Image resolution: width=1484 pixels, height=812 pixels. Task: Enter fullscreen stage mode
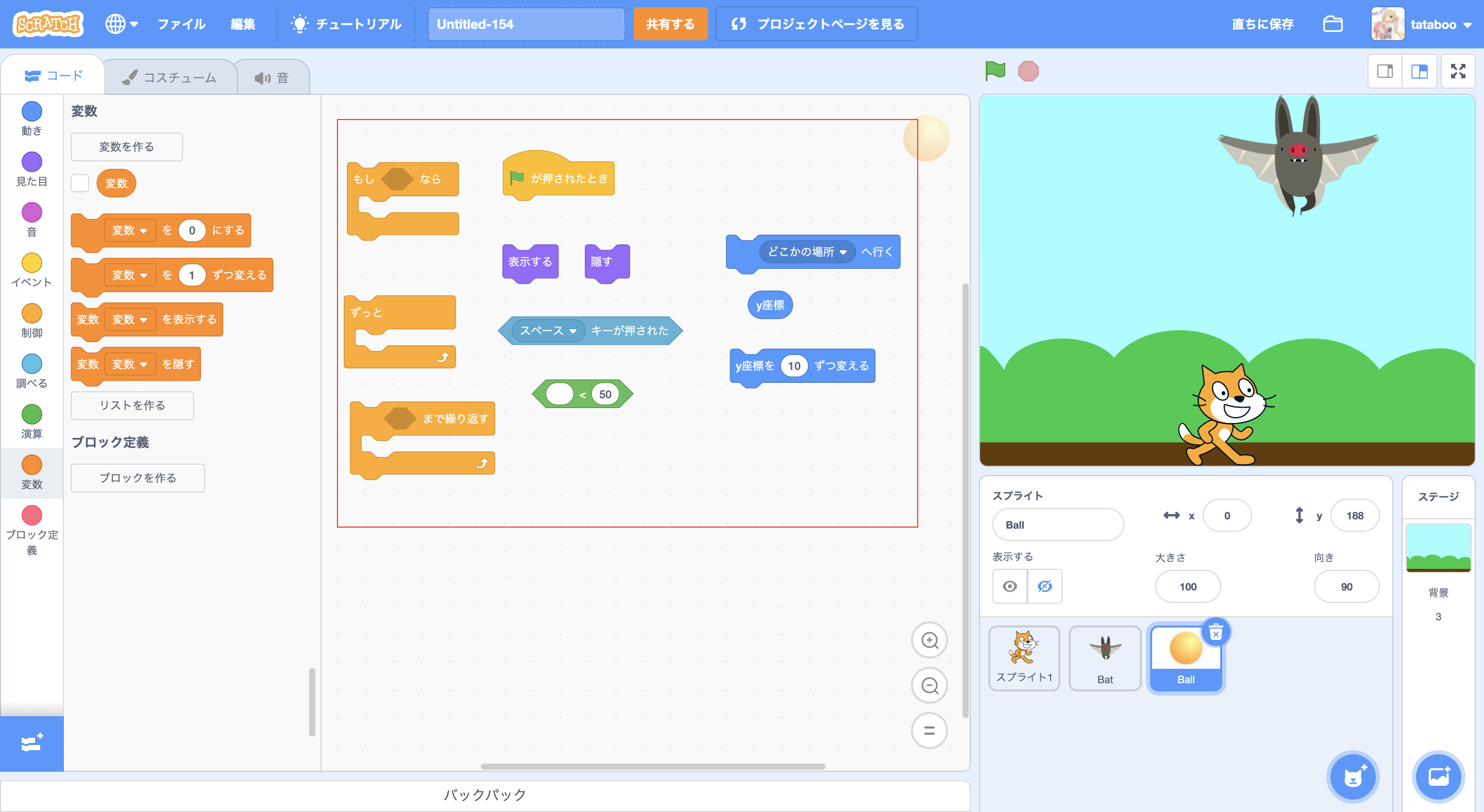pyautogui.click(x=1458, y=71)
